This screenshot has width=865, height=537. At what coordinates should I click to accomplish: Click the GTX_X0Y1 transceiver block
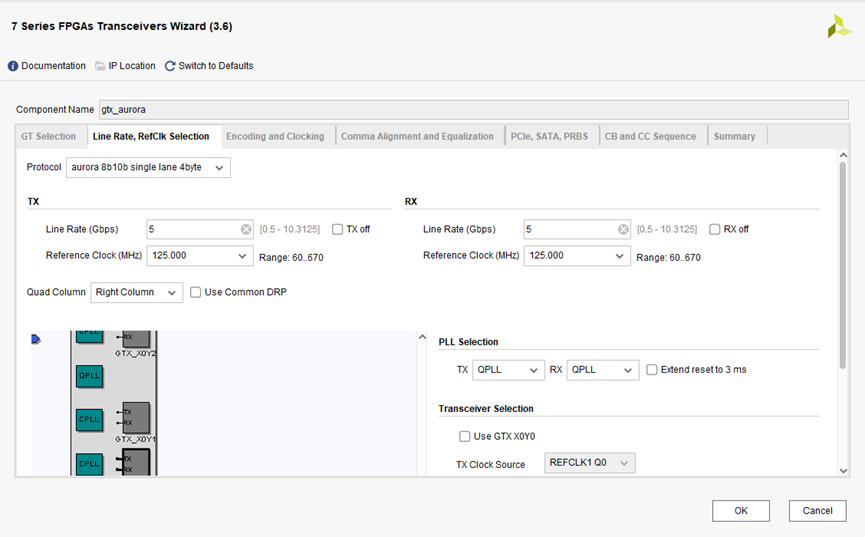[x=135, y=416]
